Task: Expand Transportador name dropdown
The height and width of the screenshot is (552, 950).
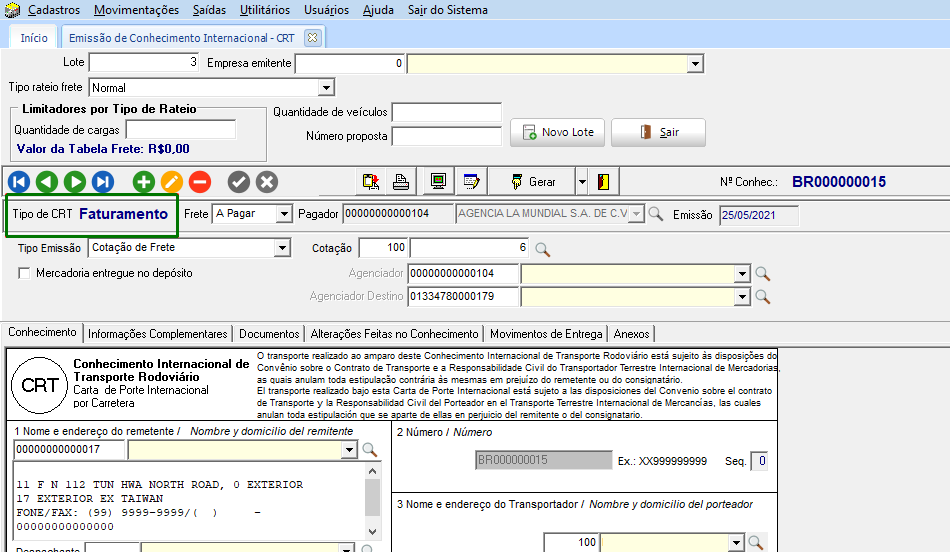Action: (x=736, y=542)
